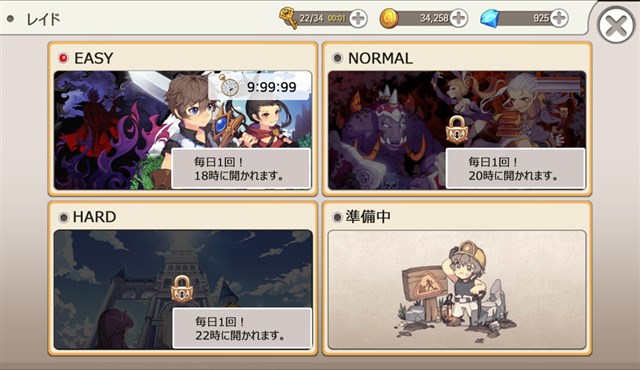Viewport: 640px width, 370px height.
Task: Select the NORMAL difficulty radio indicator
Action: point(337,58)
